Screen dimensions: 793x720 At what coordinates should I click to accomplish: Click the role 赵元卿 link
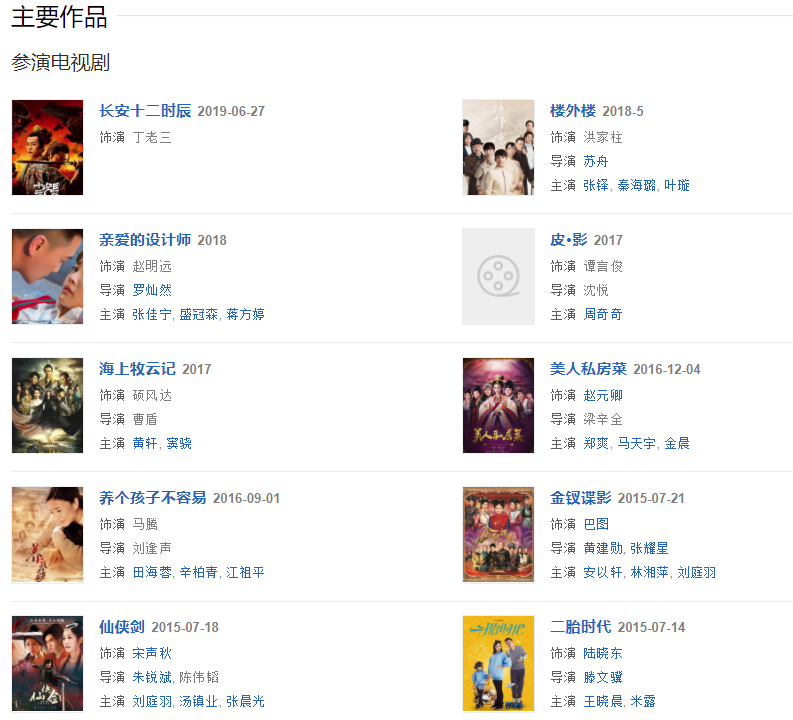603,395
